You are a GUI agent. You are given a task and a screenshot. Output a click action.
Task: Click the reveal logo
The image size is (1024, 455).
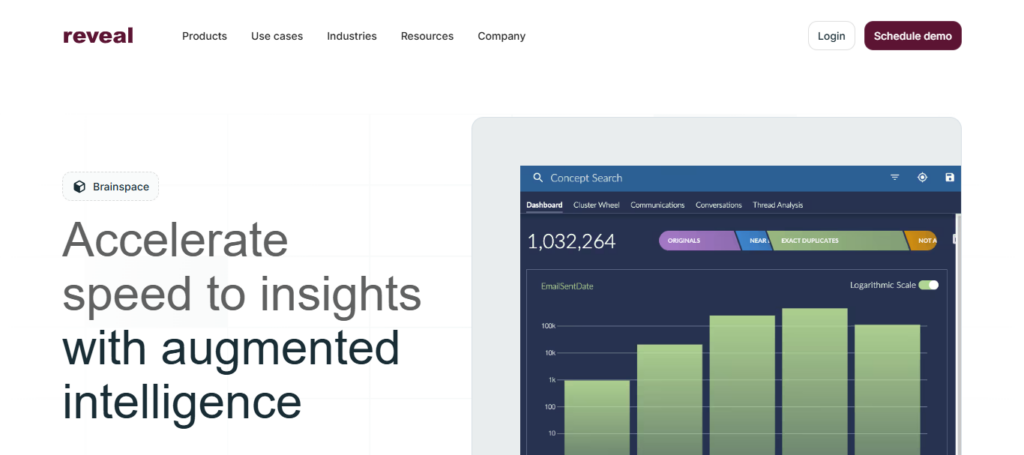(98, 36)
